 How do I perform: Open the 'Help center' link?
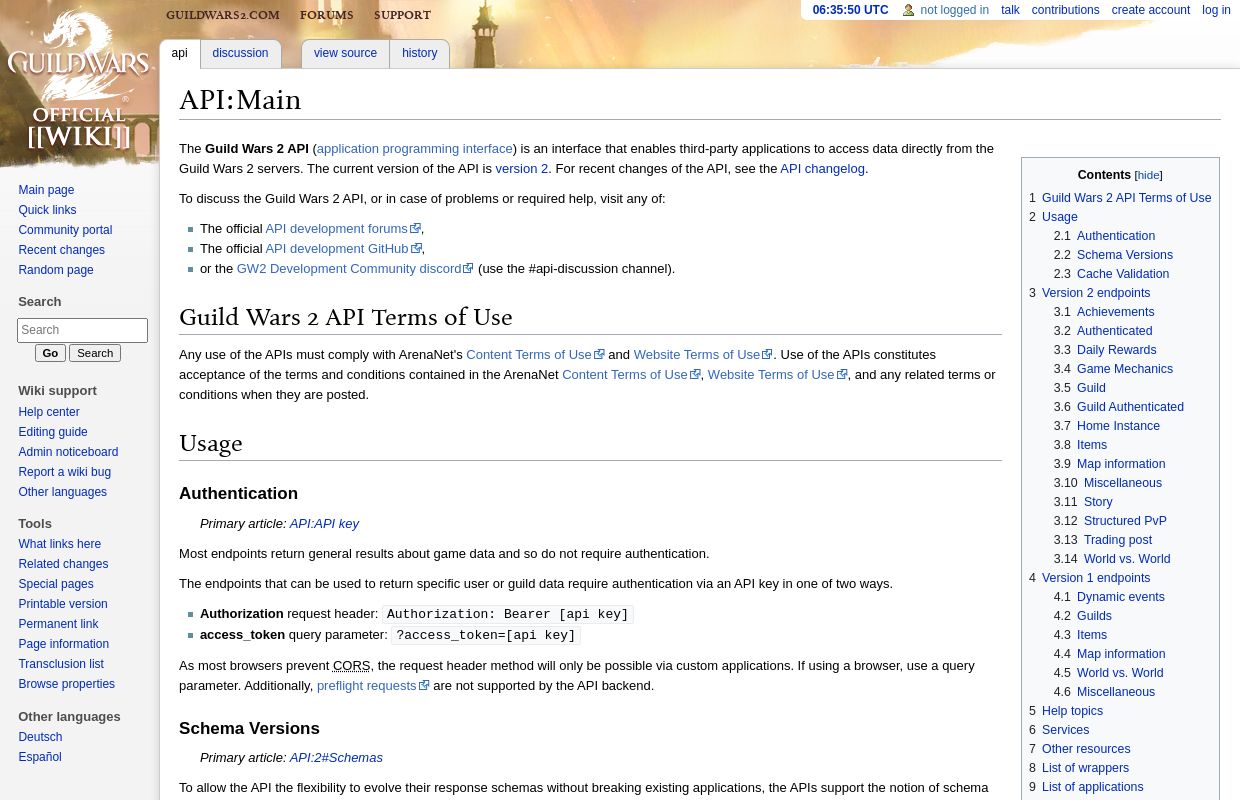pos(49,412)
